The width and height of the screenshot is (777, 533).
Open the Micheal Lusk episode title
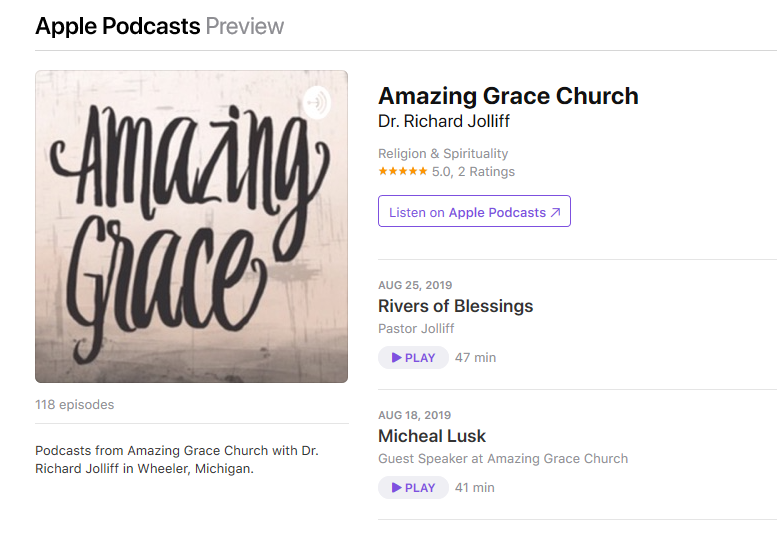pos(432,436)
